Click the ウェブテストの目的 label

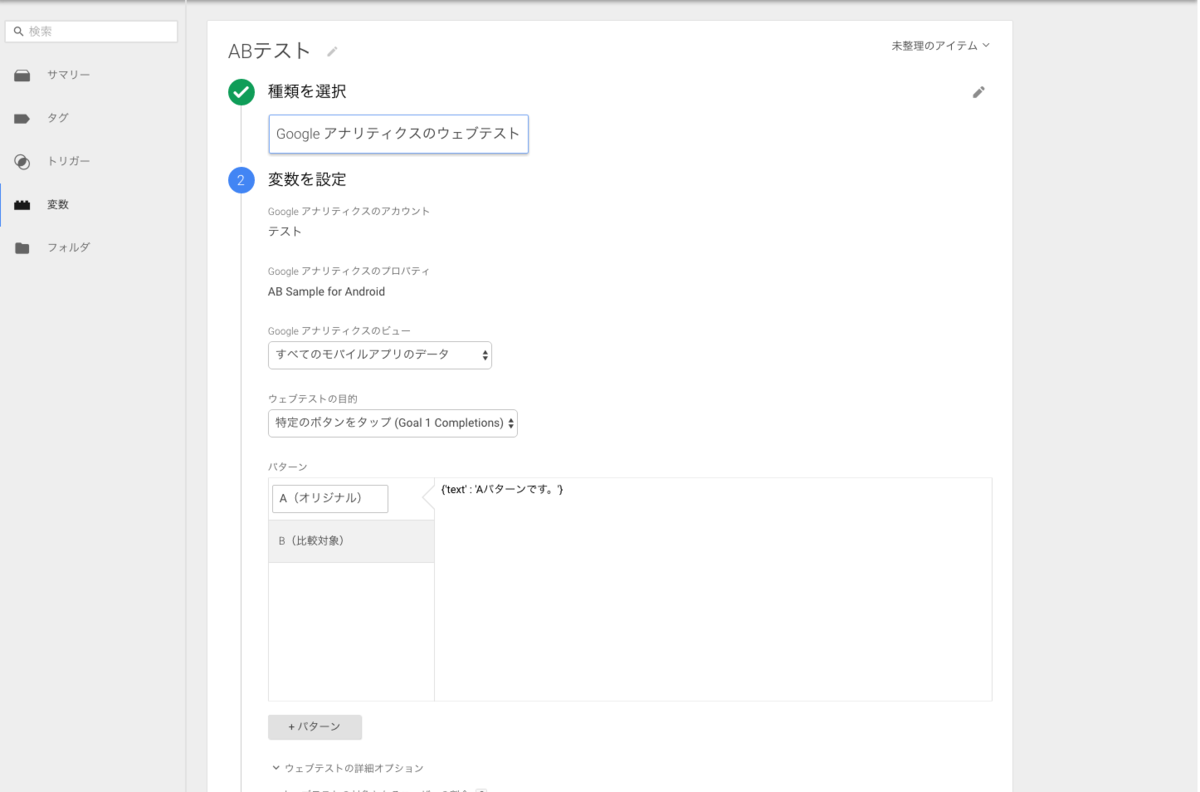[x=313, y=399]
